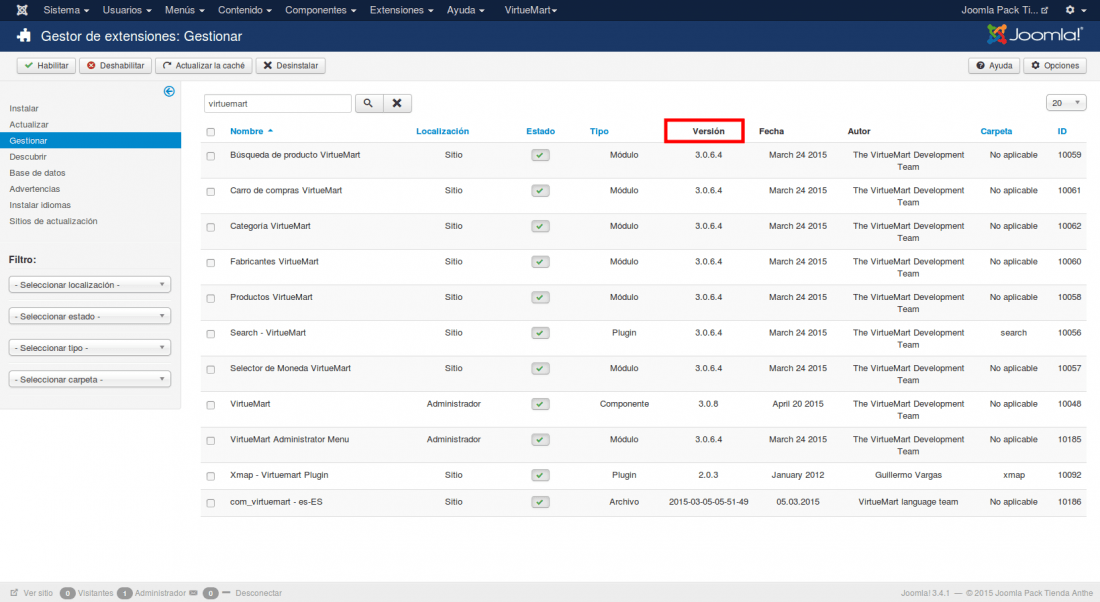Go to Instalar in the sidebar
This screenshot has width=1100, height=602.
(24, 109)
